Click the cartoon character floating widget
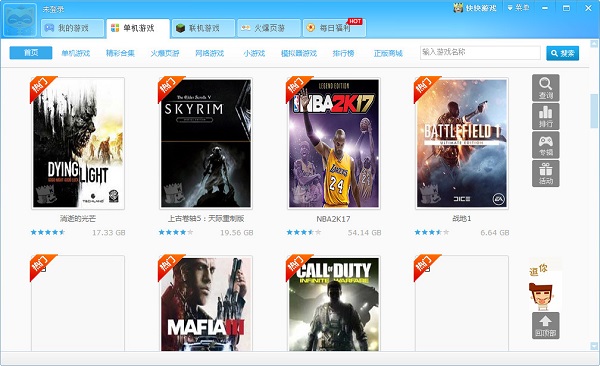Screen dimensions: 600x366 [x=545, y=285]
